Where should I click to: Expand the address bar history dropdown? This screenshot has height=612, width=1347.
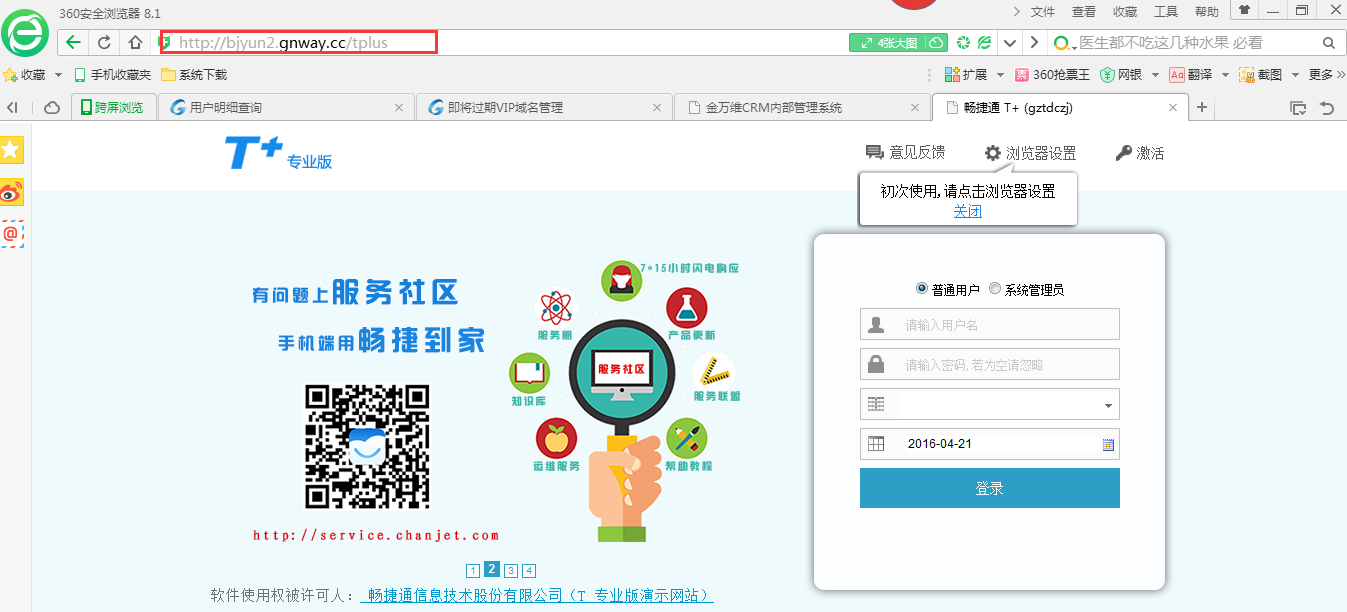click(x=1010, y=43)
